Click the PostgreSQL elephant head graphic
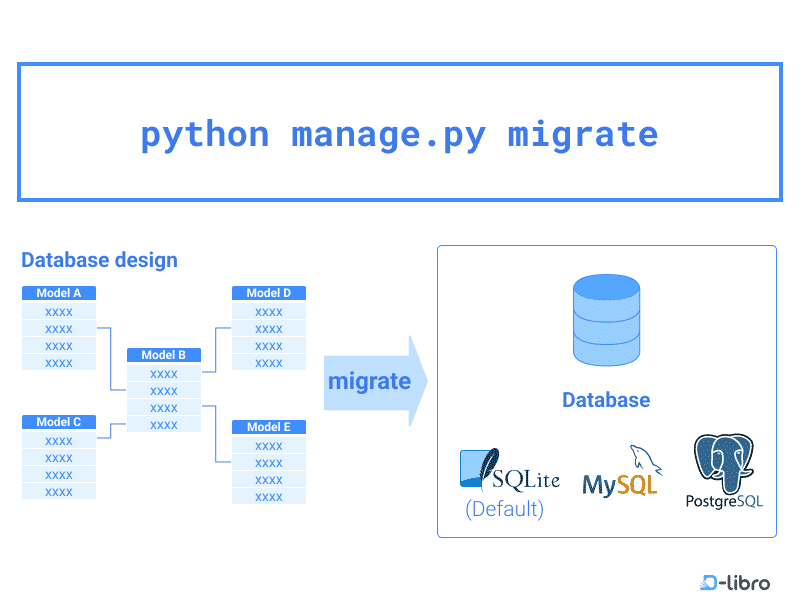The height and width of the screenshot is (600, 800). 722,462
